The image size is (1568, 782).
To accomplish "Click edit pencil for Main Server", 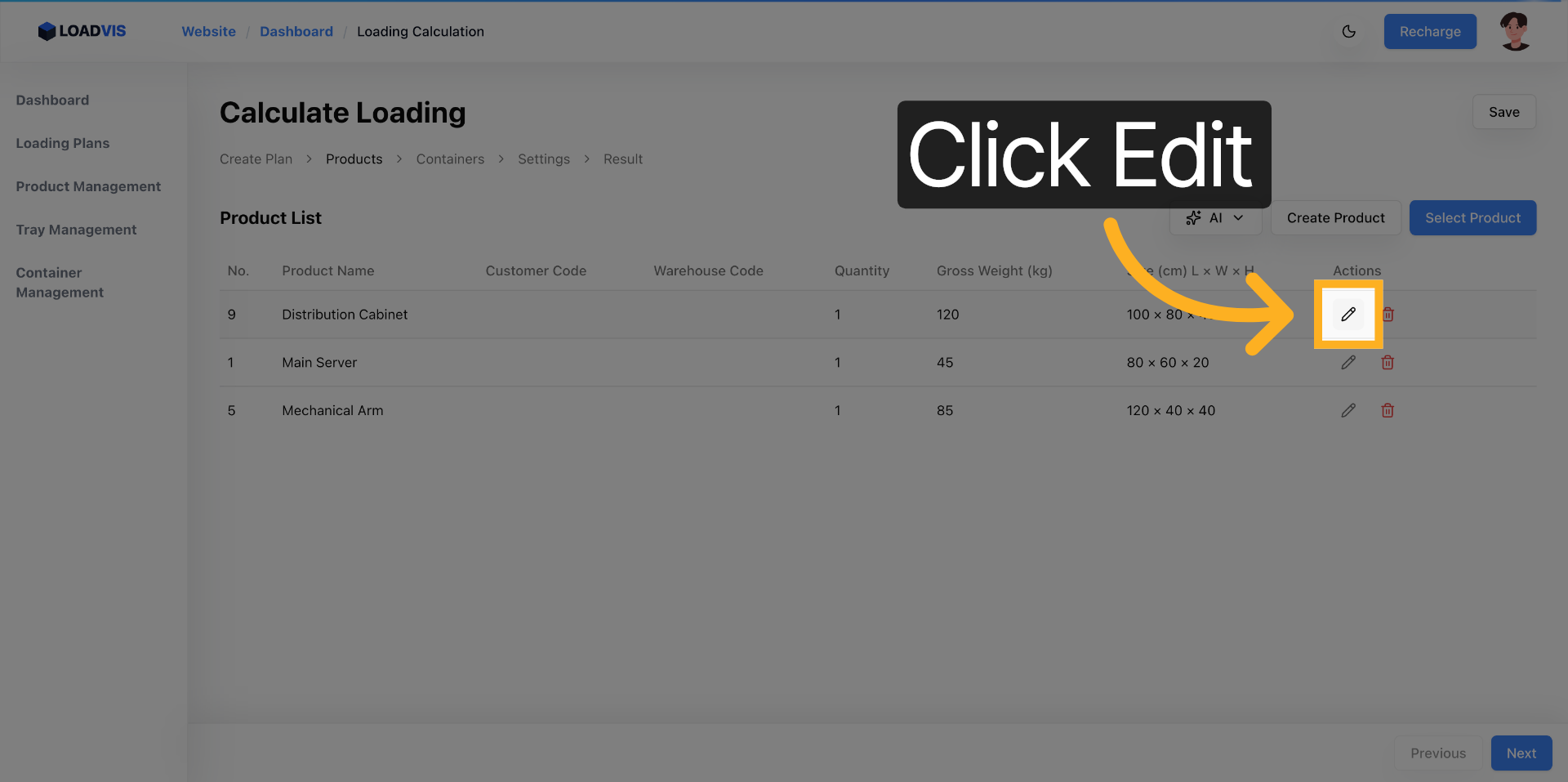I will coord(1348,363).
